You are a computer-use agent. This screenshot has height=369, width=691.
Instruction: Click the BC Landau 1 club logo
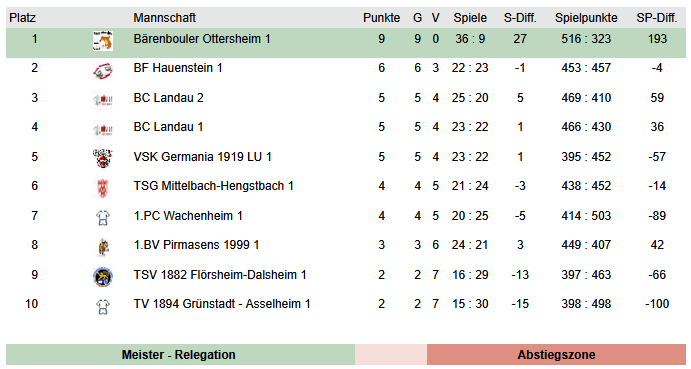[103, 129]
